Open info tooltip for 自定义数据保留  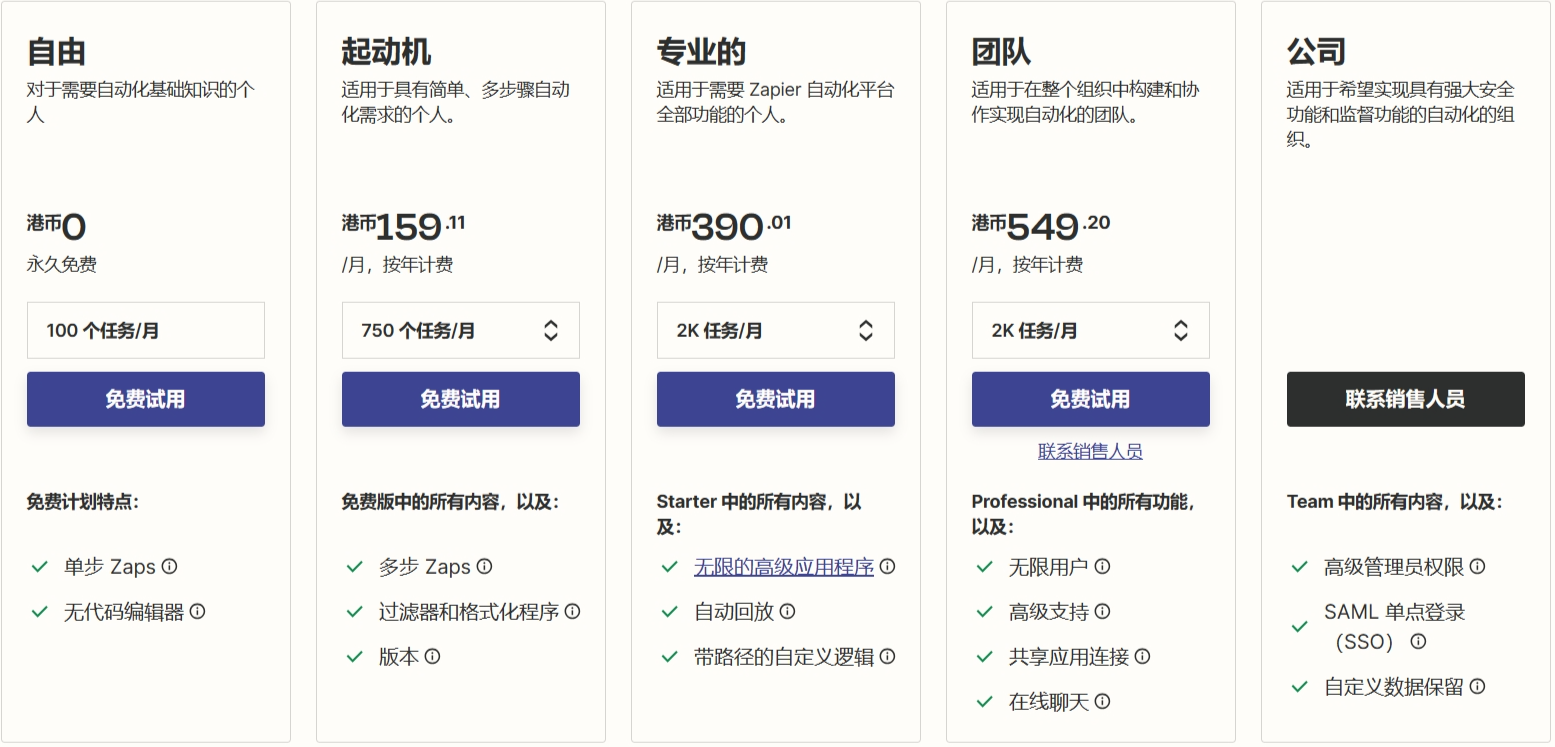(x=1478, y=686)
